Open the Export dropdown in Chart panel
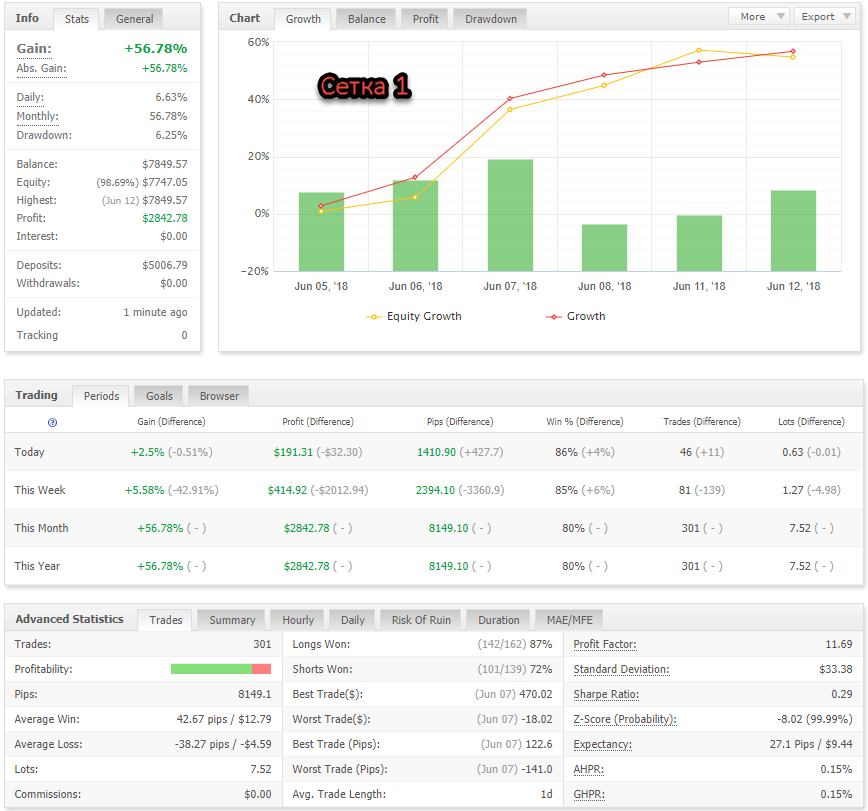The height and width of the screenshot is (811, 868). 826,17
